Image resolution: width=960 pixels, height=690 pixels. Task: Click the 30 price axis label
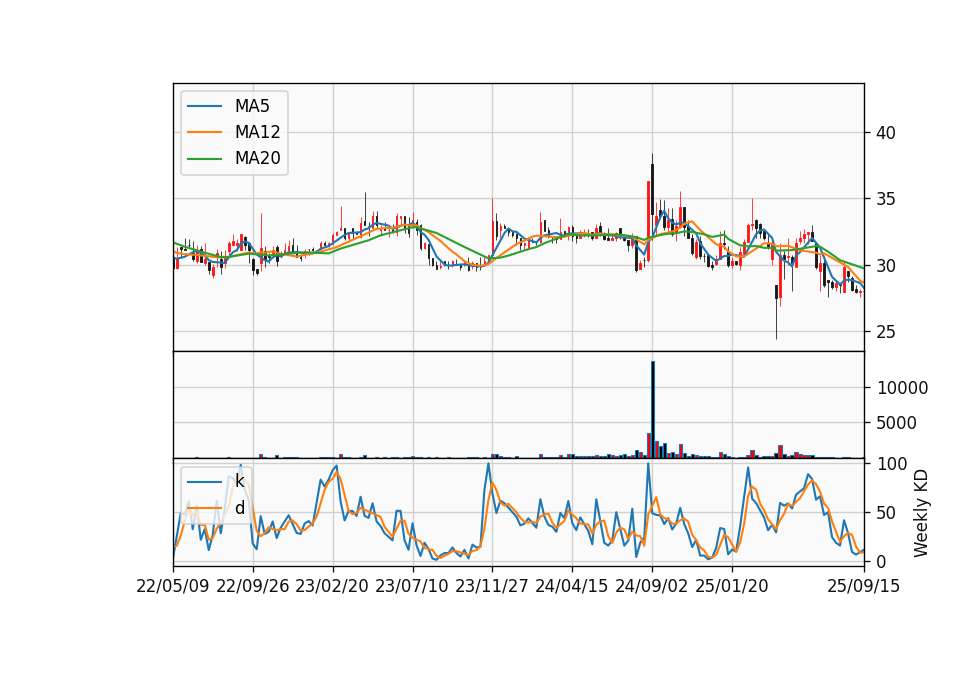click(x=885, y=266)
